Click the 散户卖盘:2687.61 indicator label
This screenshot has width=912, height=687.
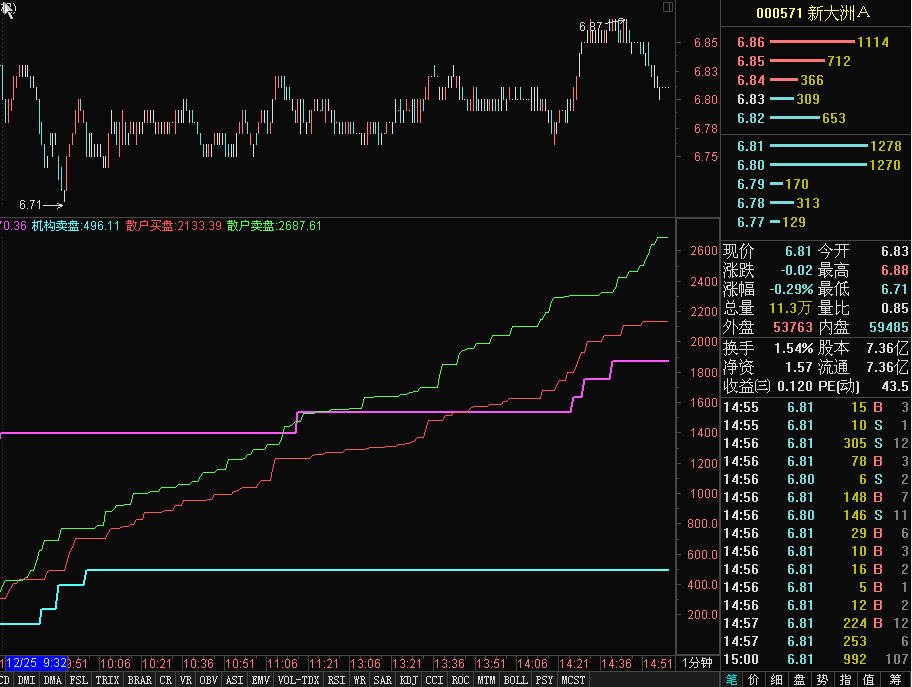click(274, 226)
